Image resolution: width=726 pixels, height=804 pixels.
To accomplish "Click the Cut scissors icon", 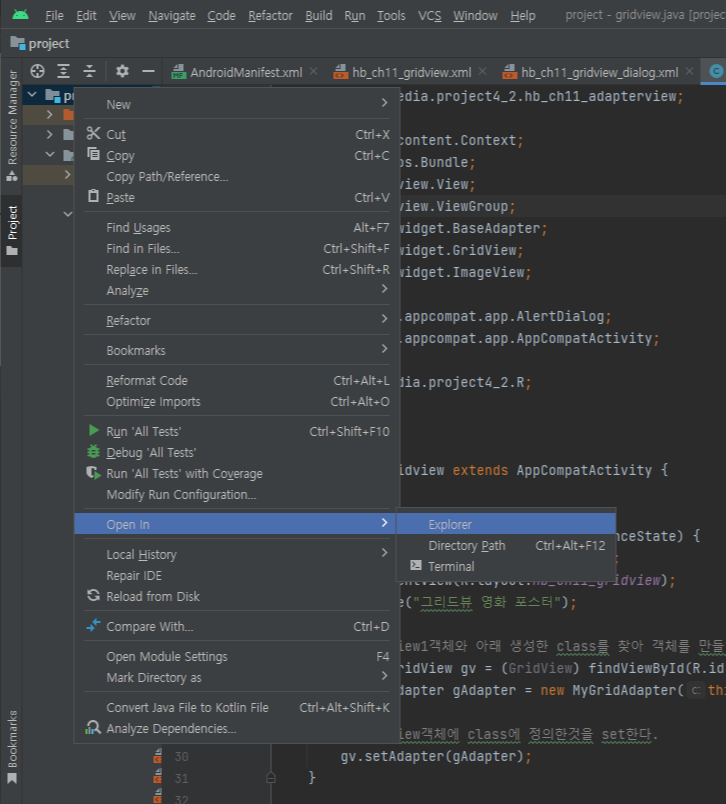I will pyautogui.click(x=93, y=133).
